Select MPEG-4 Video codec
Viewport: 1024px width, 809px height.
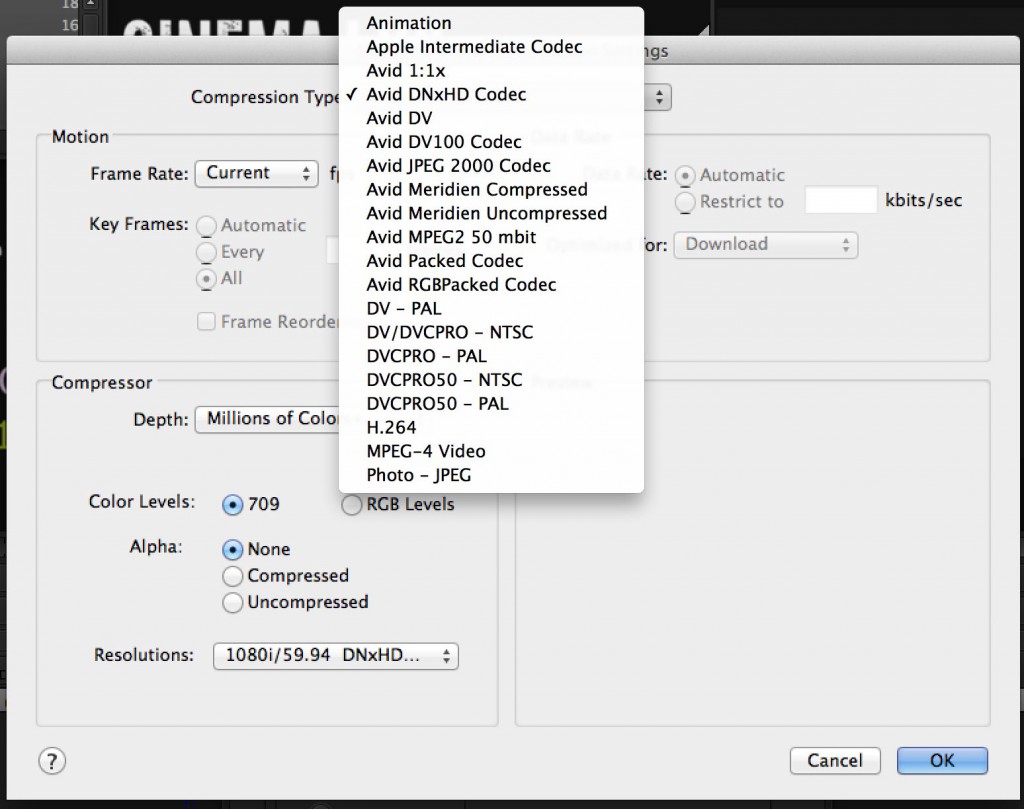(x=491, y=451)
